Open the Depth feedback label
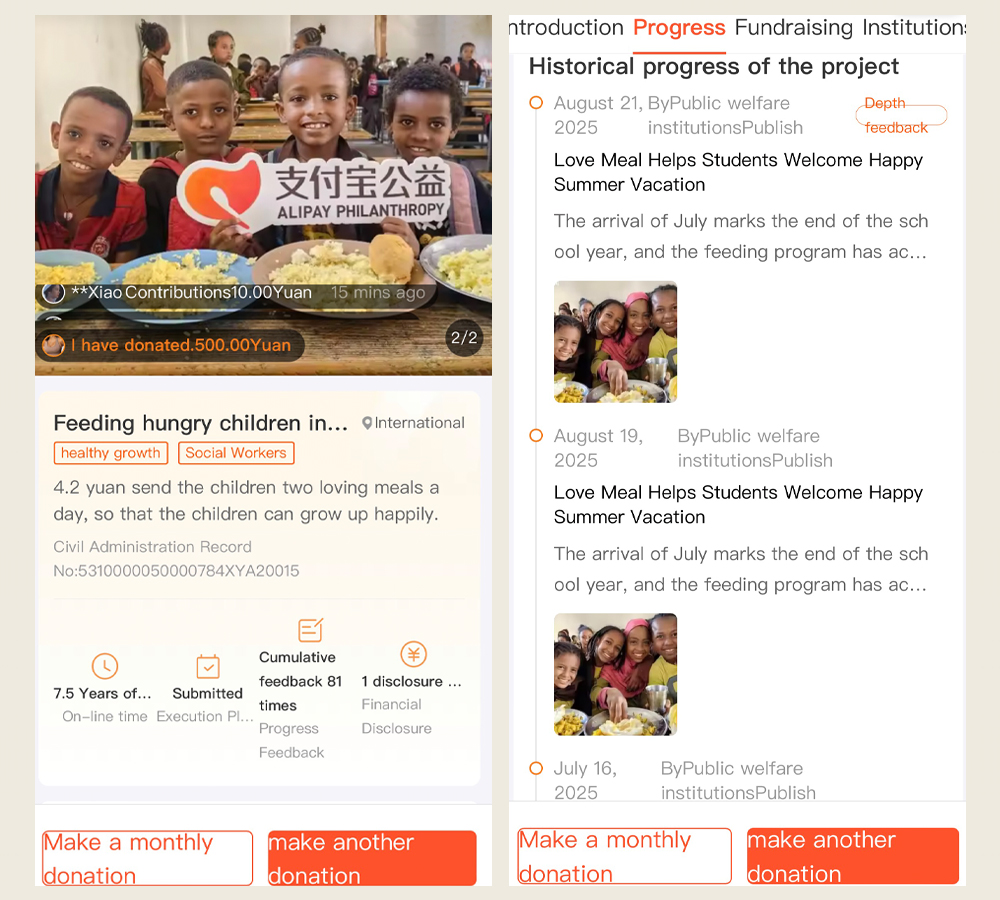 click(x=901, y=115)
